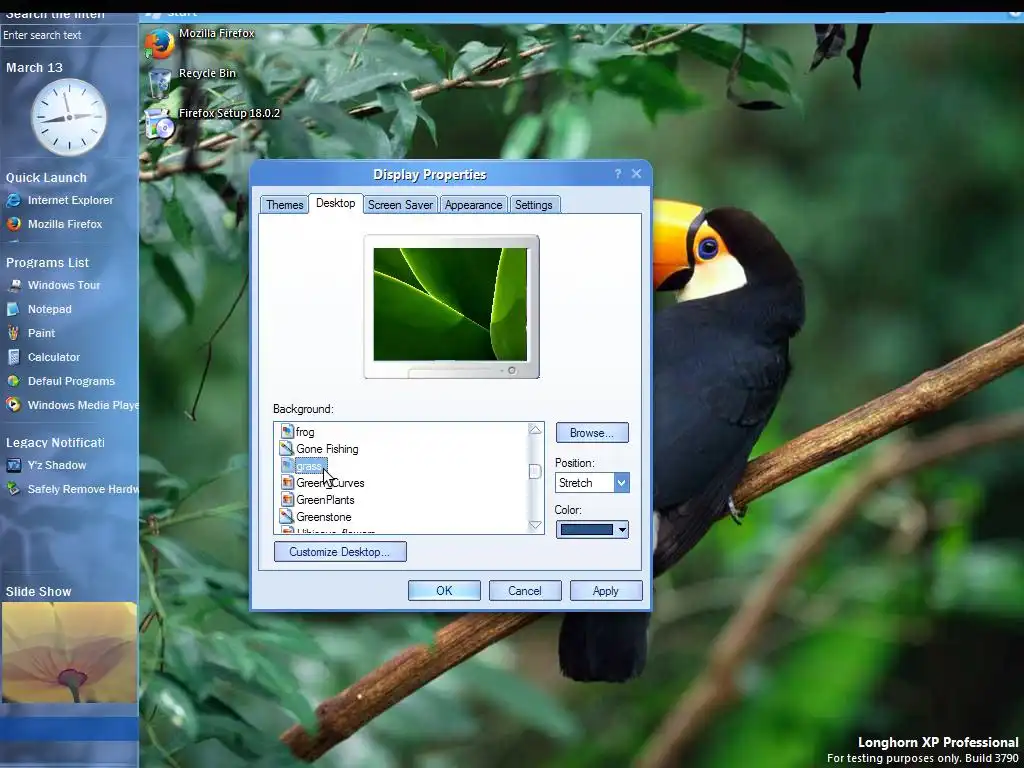The height and width of the screenshot is (768, 1024).
Task: Switch to the Desktop tab
Action: (x=336, y=203)
